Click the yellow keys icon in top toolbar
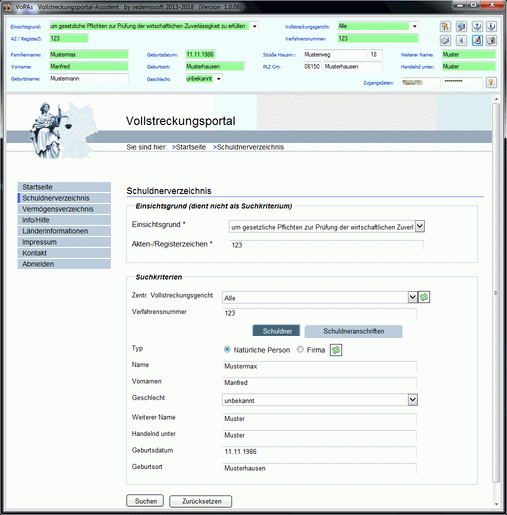The height and width of the screenshot is (515, 507). click(x=445, y=26)
